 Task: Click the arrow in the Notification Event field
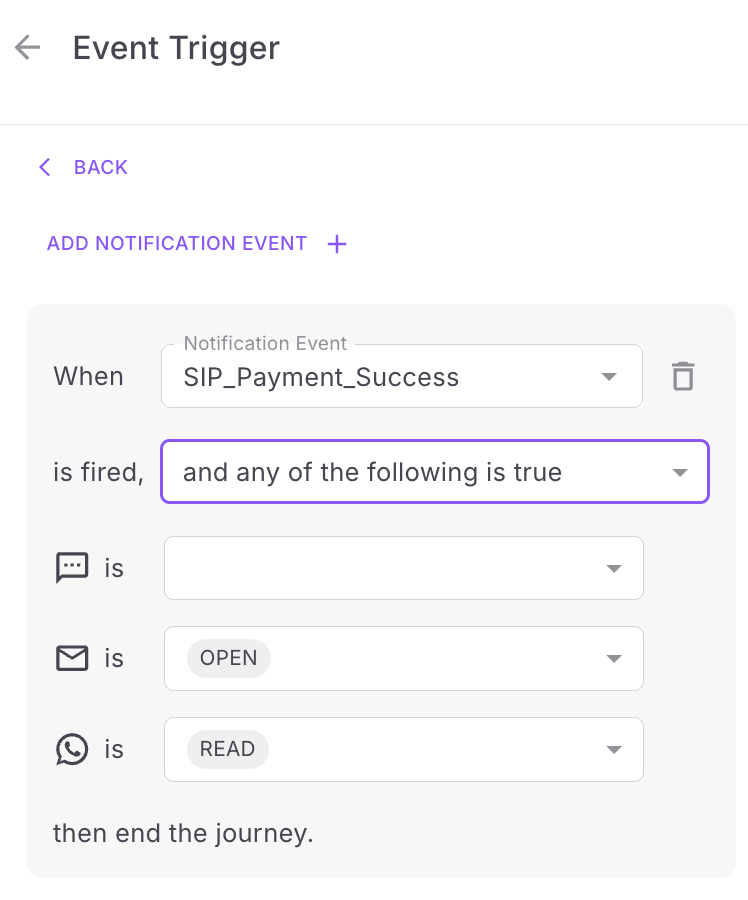[609, 377]
